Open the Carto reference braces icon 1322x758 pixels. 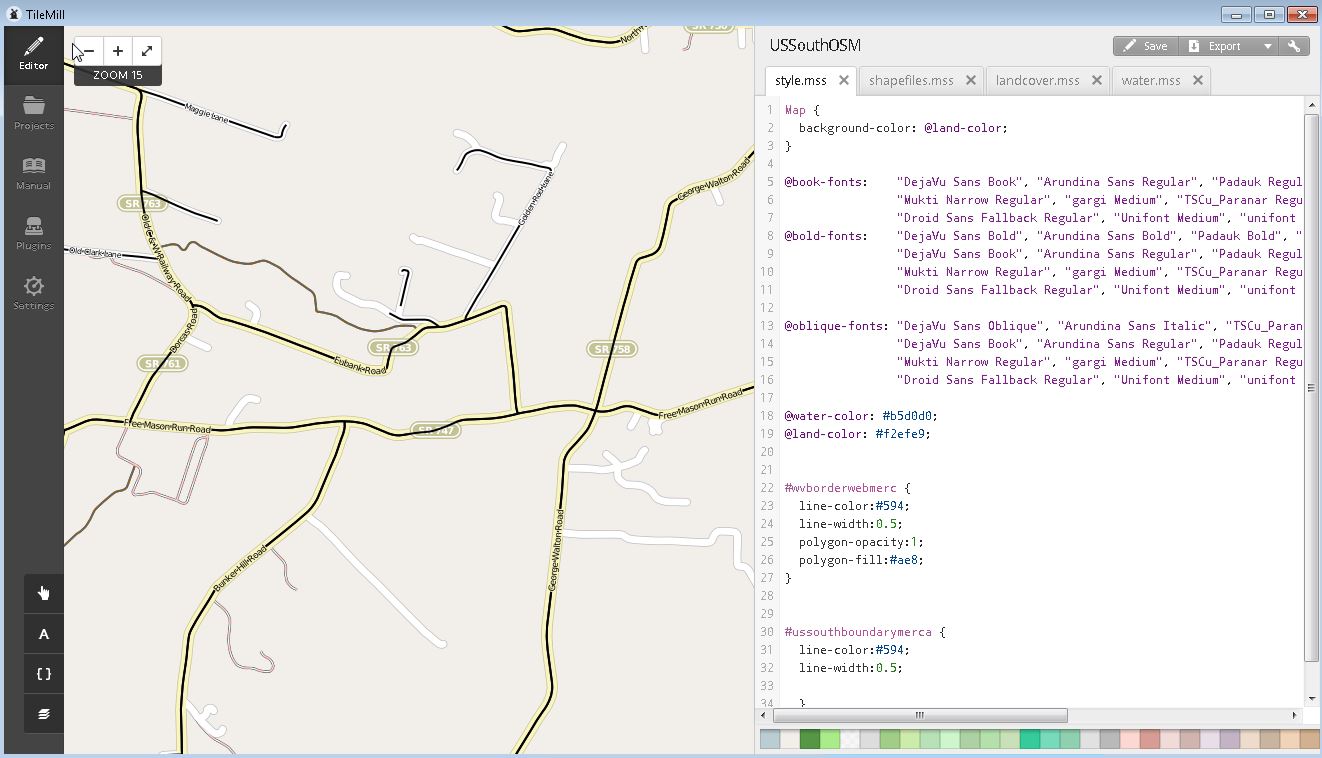point(44,674)
